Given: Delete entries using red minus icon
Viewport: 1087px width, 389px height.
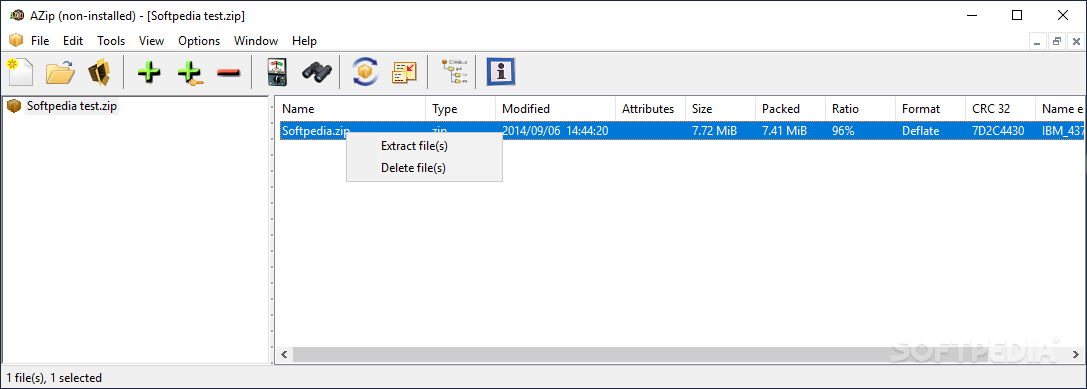Looking at the screenshot, I should (x=228, y=72).
